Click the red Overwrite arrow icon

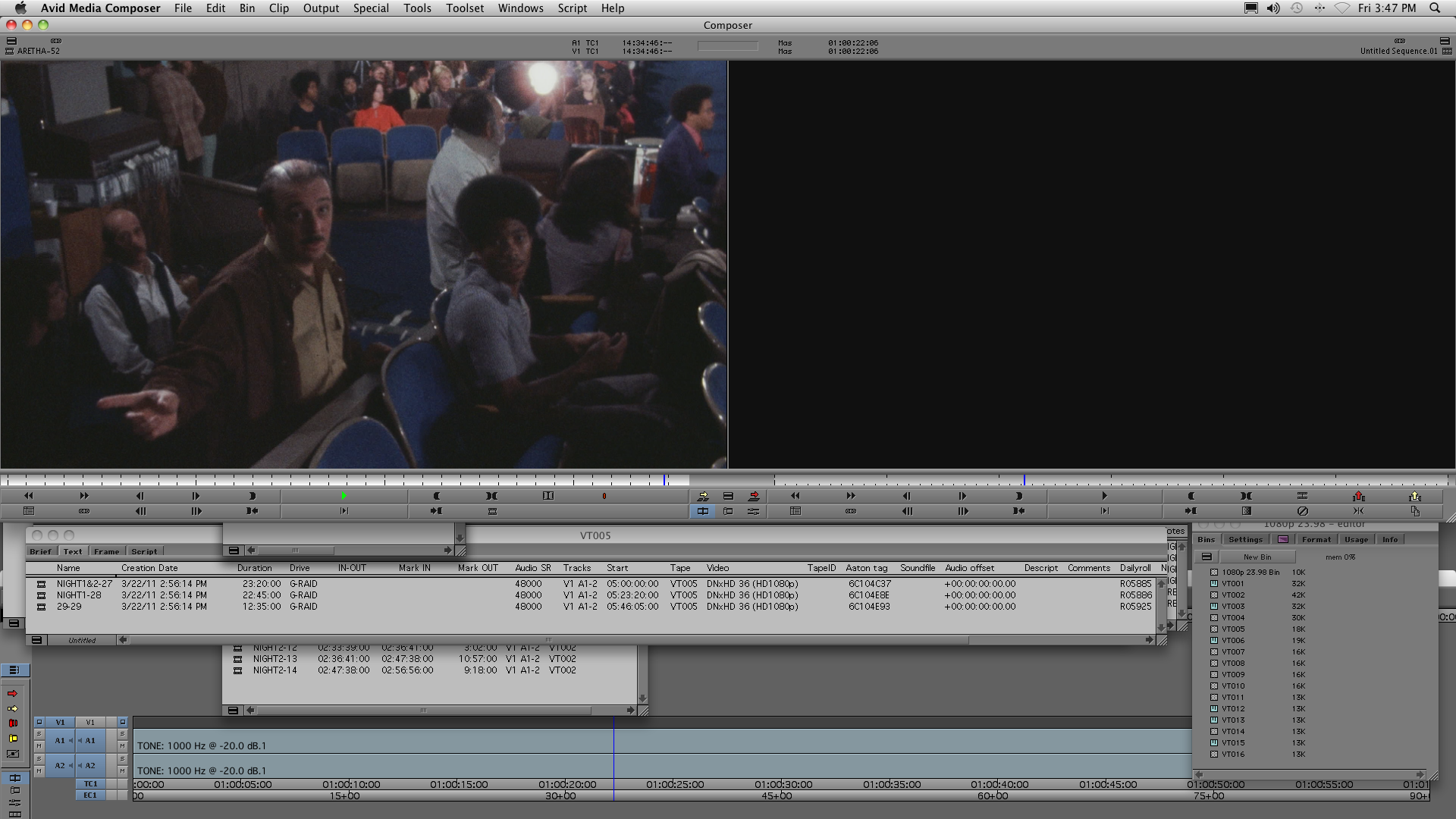tap(754, 496)
